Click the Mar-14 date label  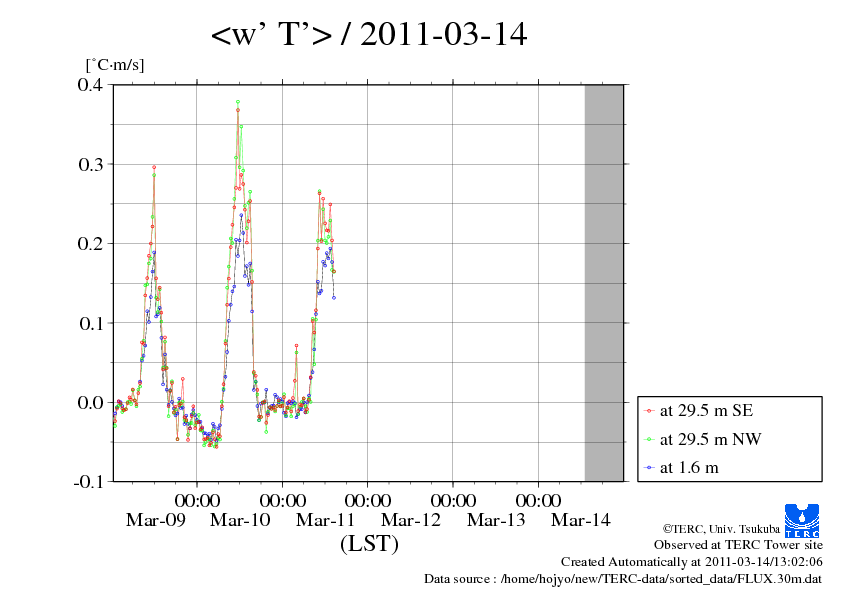coord(581,520)
